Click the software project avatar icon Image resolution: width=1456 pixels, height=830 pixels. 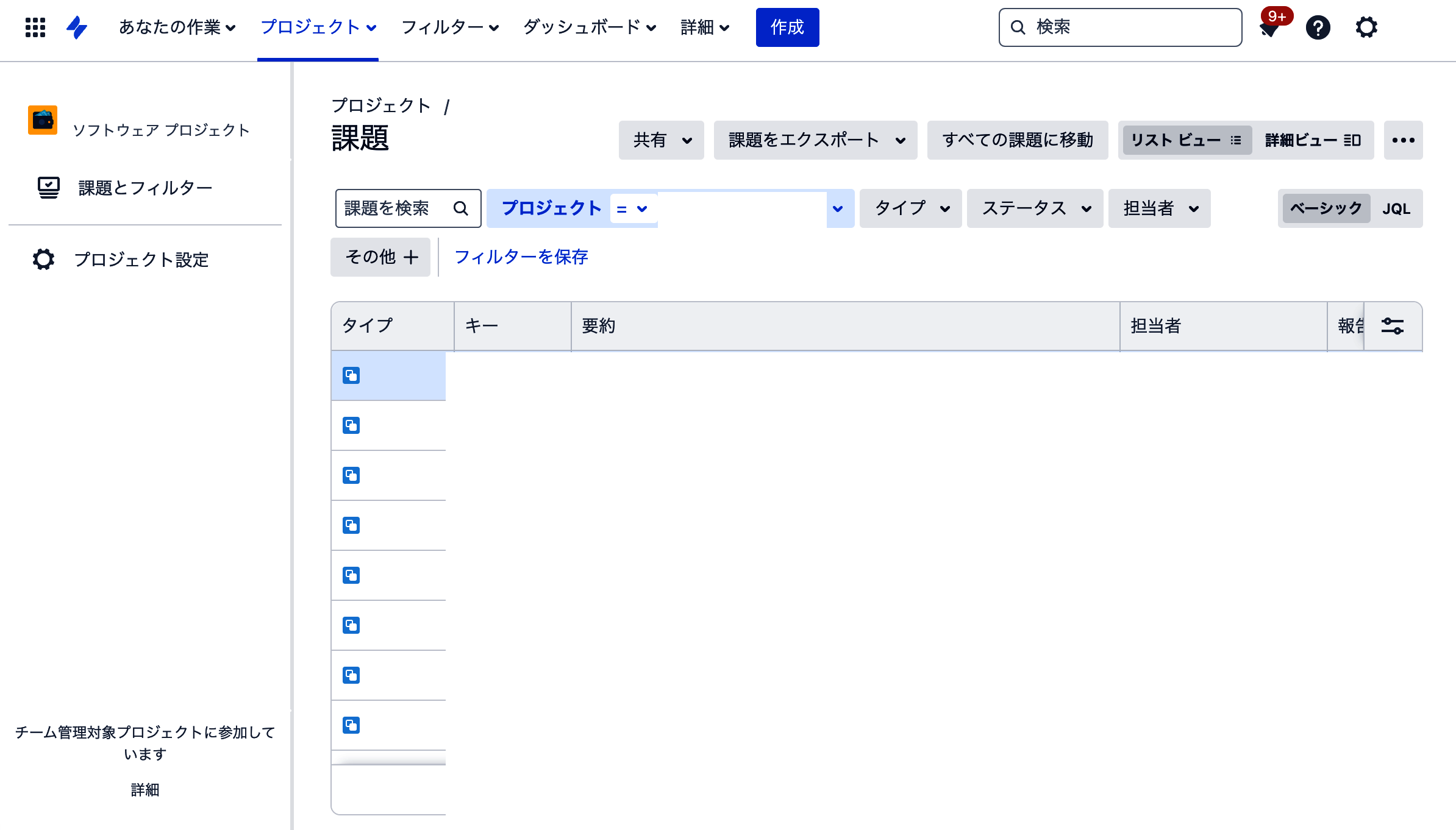click(x=43, y=120)
